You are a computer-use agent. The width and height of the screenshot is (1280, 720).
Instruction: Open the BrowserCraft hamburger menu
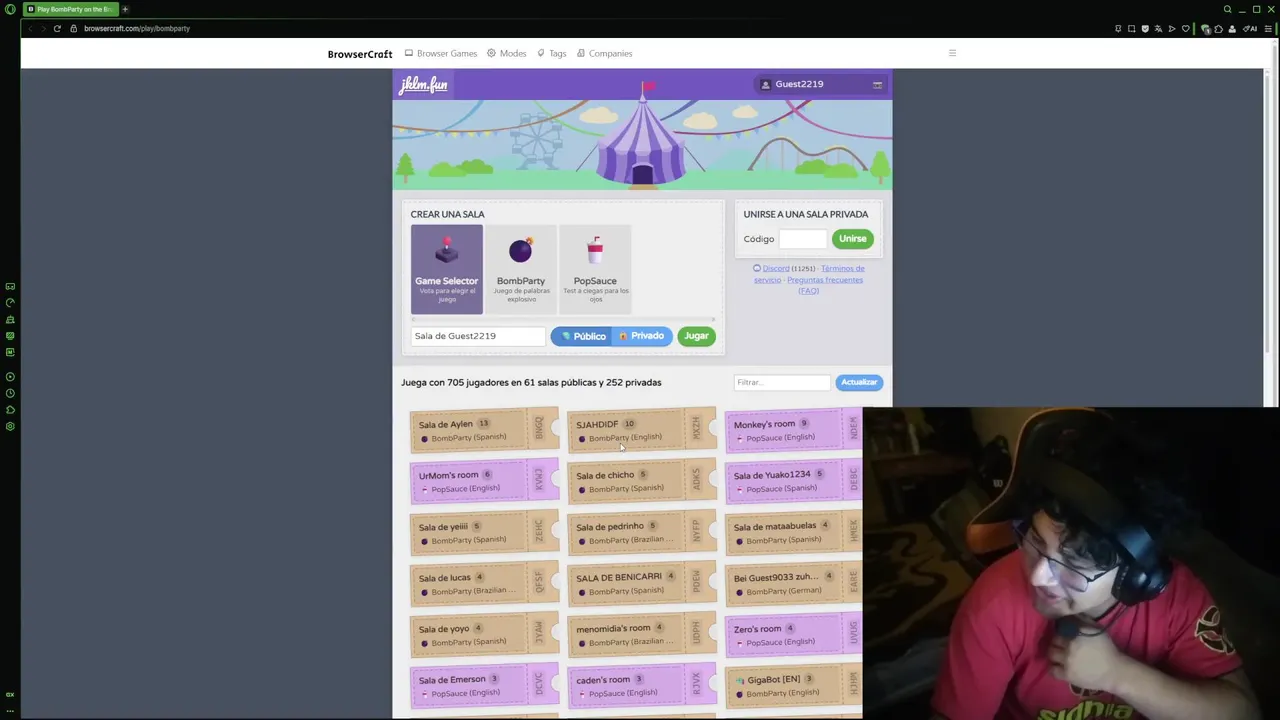tap(952, 53)
